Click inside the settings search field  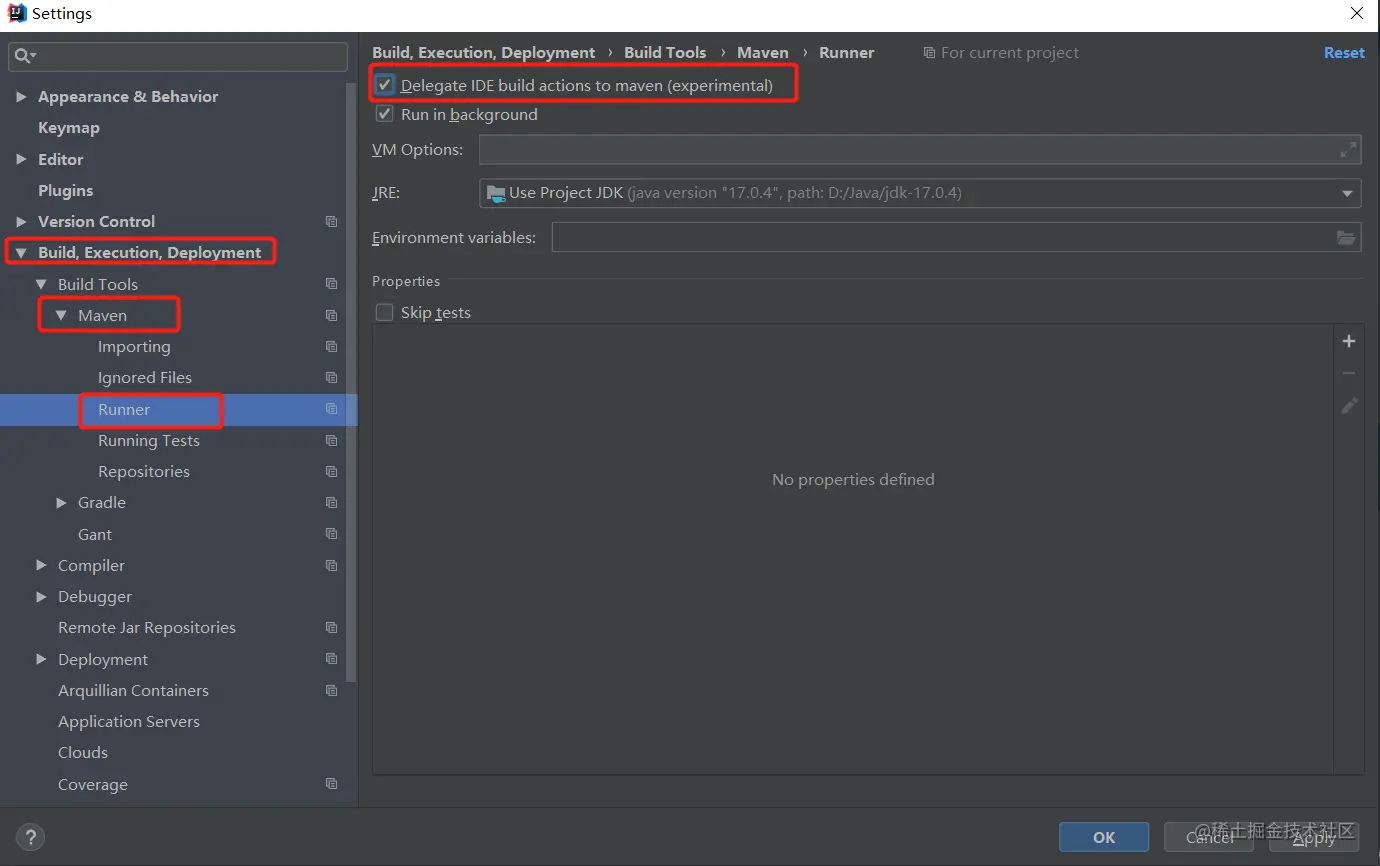[x=178, y=56]
